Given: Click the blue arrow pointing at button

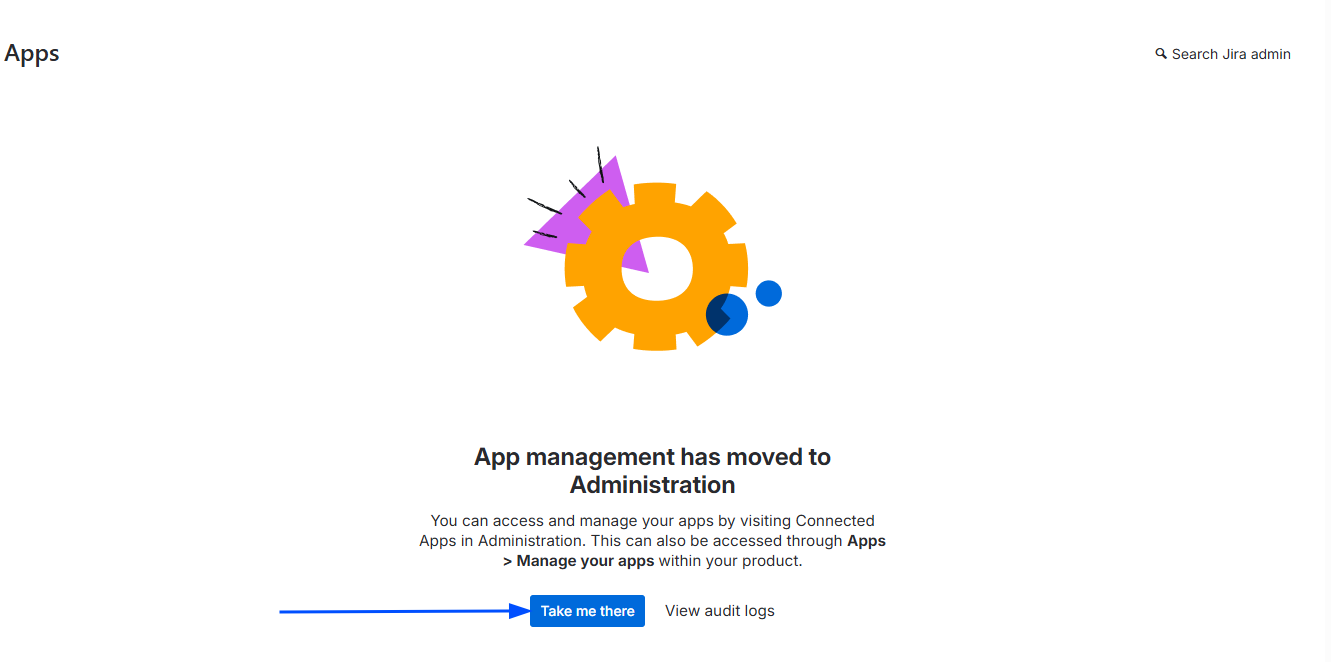Looking at the screenshot, I should (400, 611).
